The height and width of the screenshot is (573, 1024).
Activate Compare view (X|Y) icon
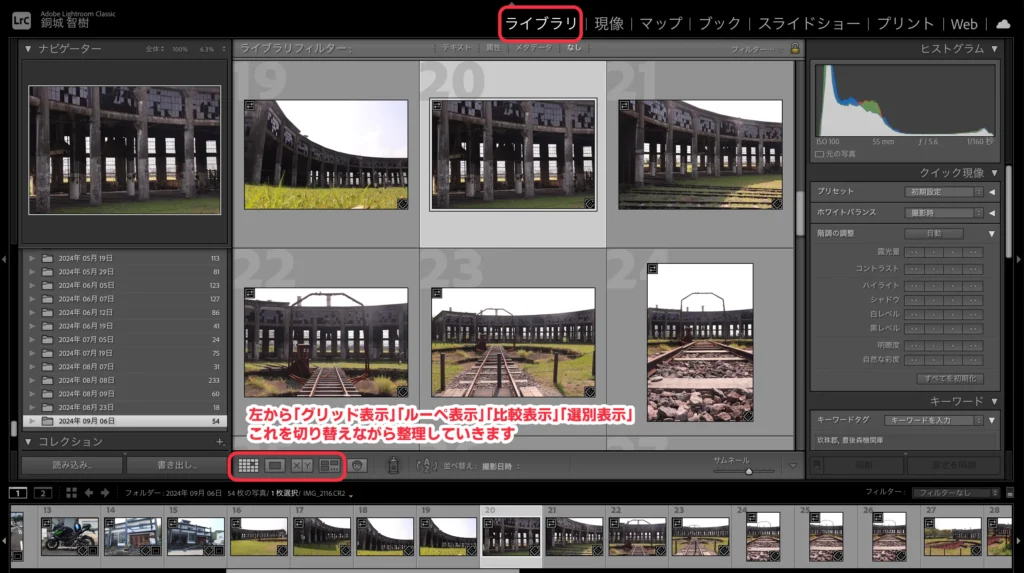pos(302,465)
